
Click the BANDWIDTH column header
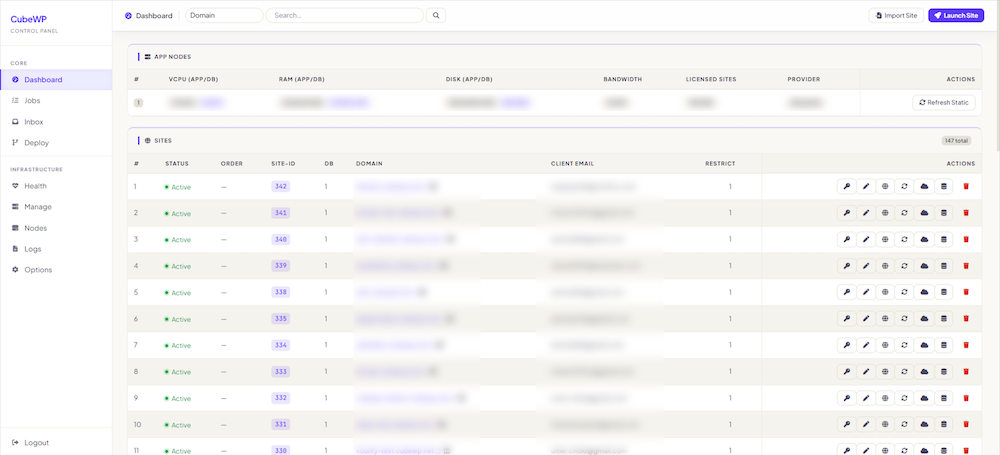(x=622, y=79)
